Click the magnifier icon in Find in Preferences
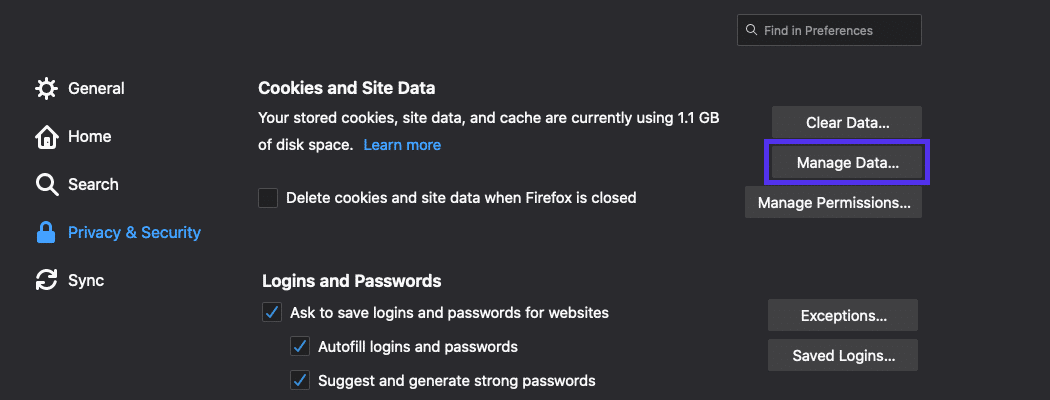 (751, 31)
